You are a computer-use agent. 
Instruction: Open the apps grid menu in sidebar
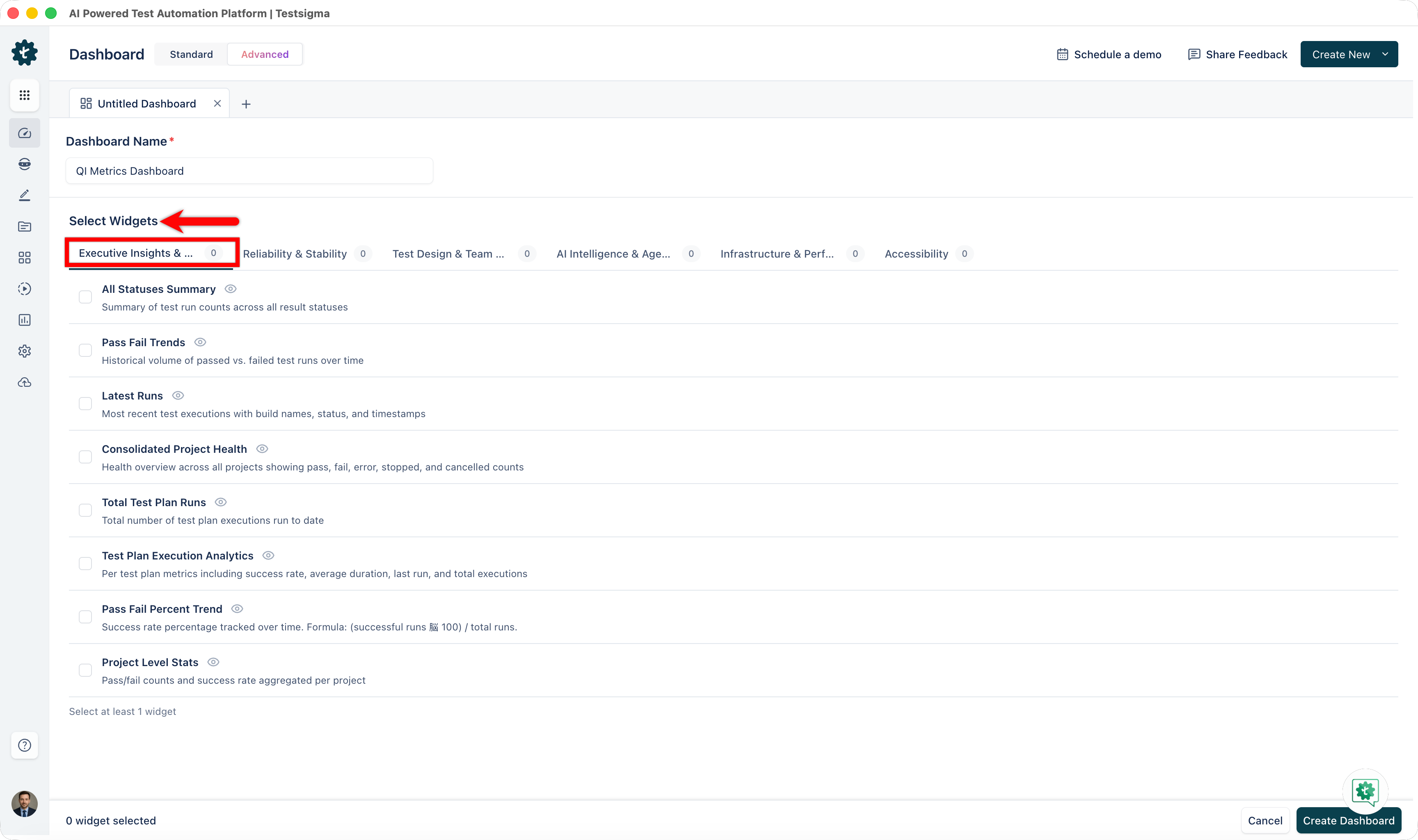click(x=24, y=95)
